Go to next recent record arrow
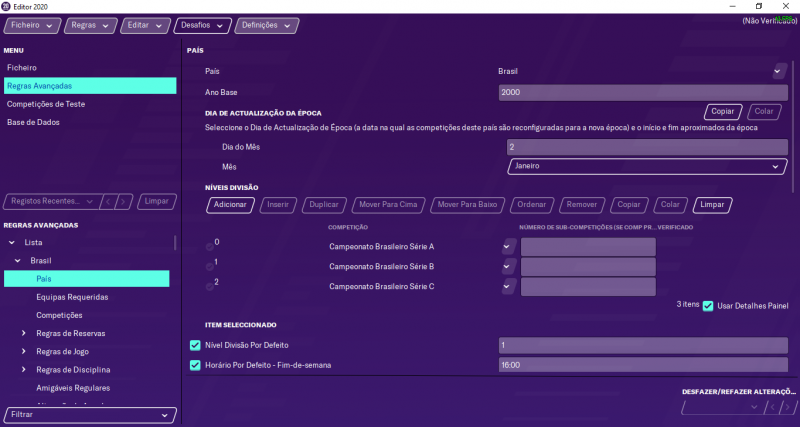 coord(123,202)
